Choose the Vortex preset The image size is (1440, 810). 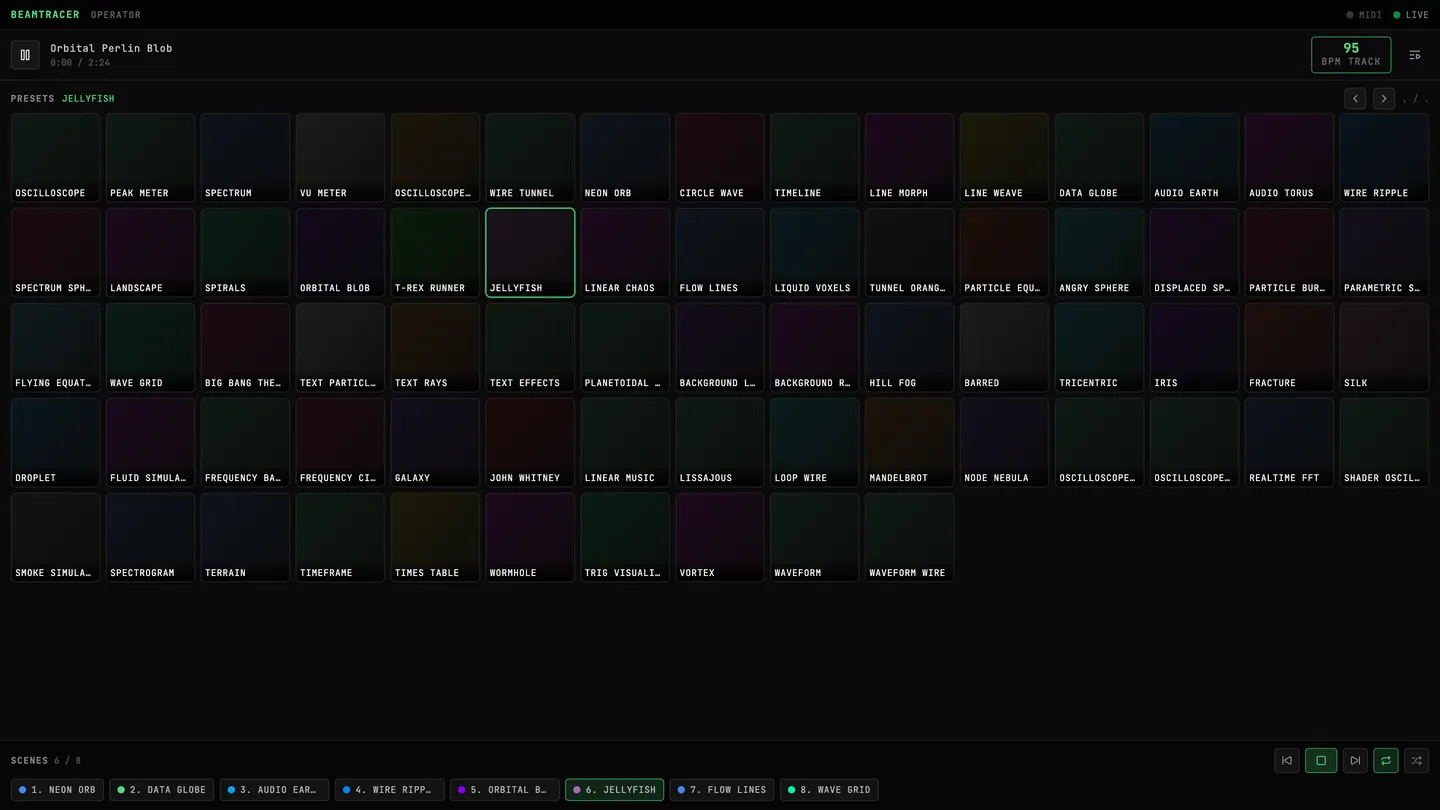tap(720, 538)
